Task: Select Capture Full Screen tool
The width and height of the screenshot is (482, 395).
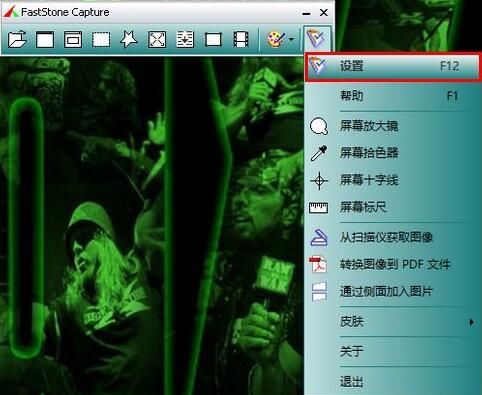Action: click(x=157, y=40)
